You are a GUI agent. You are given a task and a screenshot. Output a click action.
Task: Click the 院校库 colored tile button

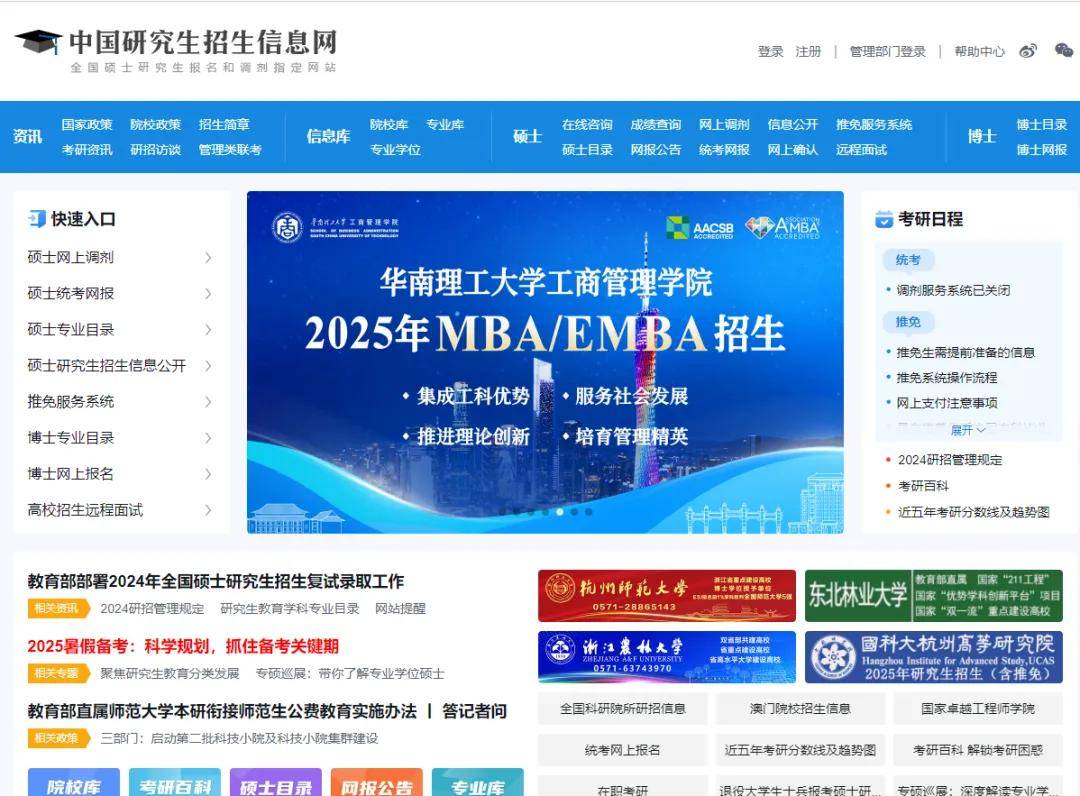click(x=73, y=785)
